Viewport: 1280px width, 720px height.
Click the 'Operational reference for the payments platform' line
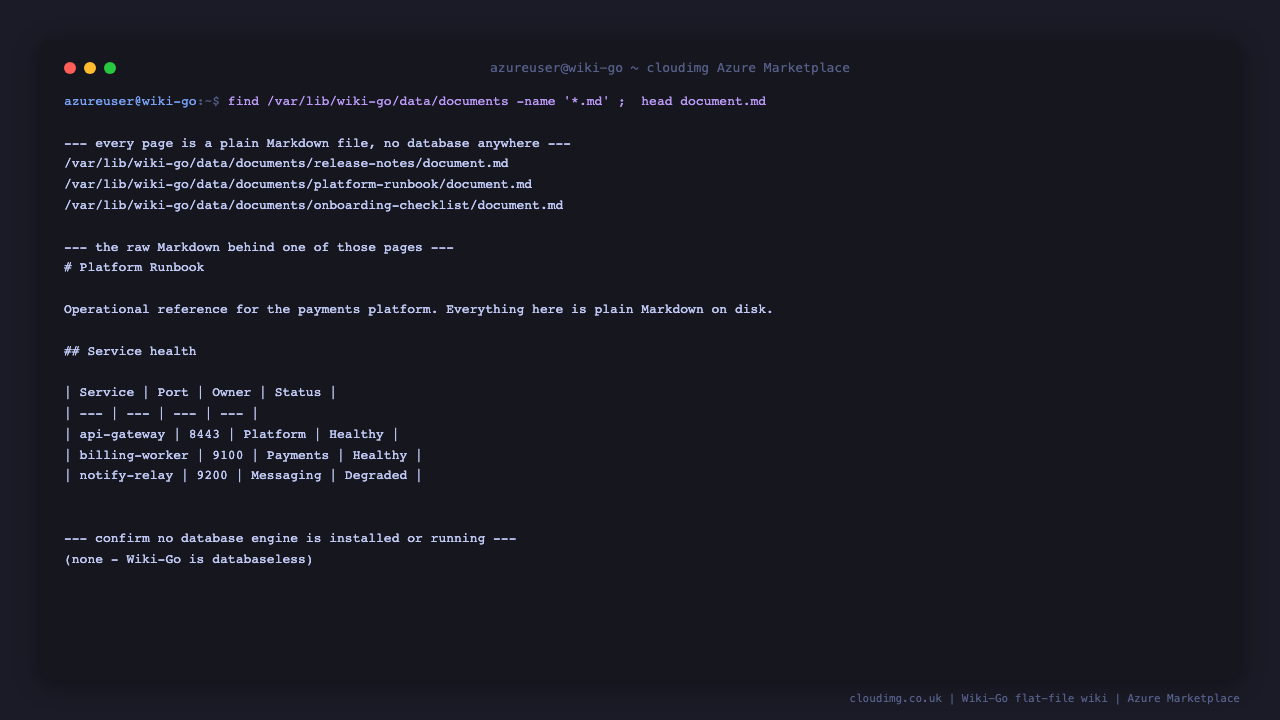pos(419,310)
